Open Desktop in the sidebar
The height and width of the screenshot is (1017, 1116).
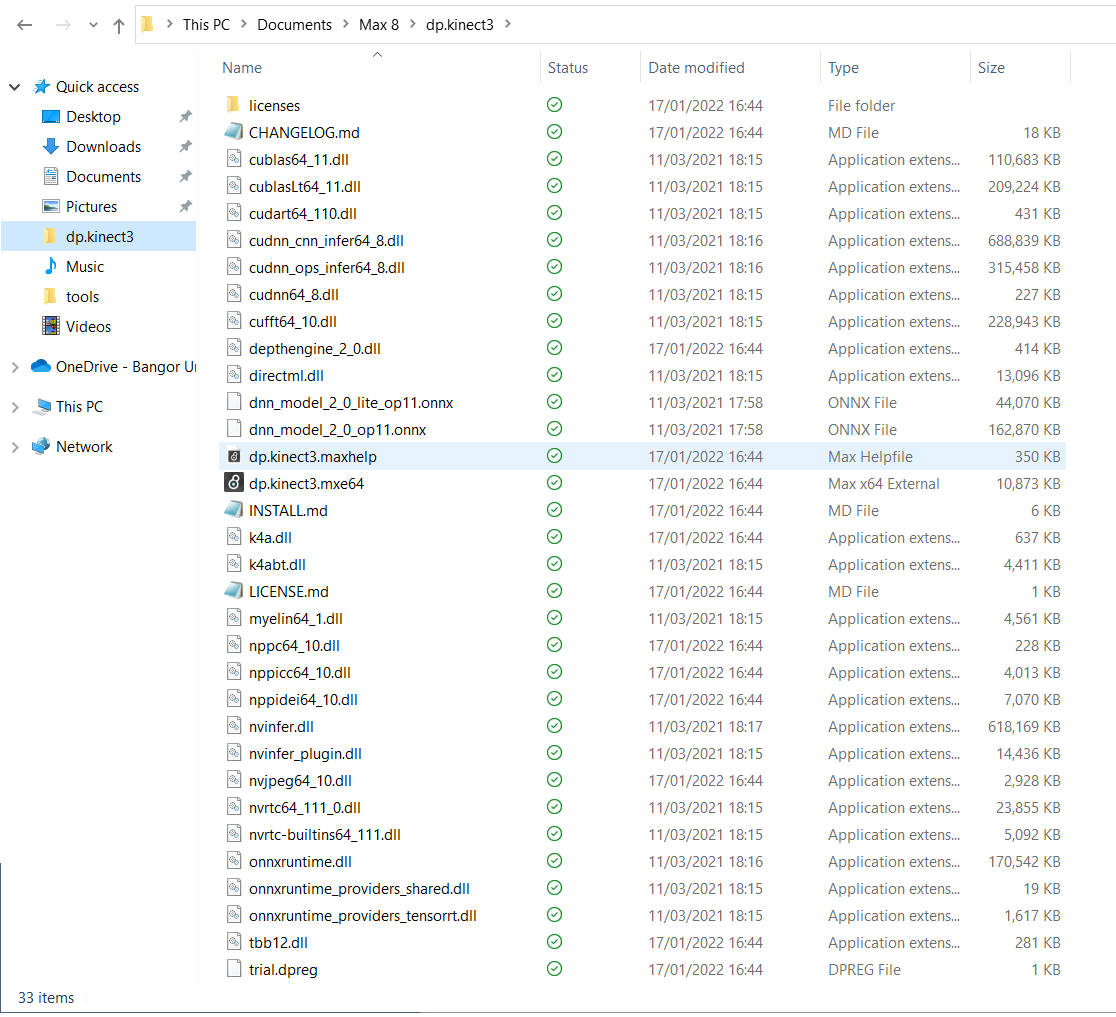pos(93,117)
